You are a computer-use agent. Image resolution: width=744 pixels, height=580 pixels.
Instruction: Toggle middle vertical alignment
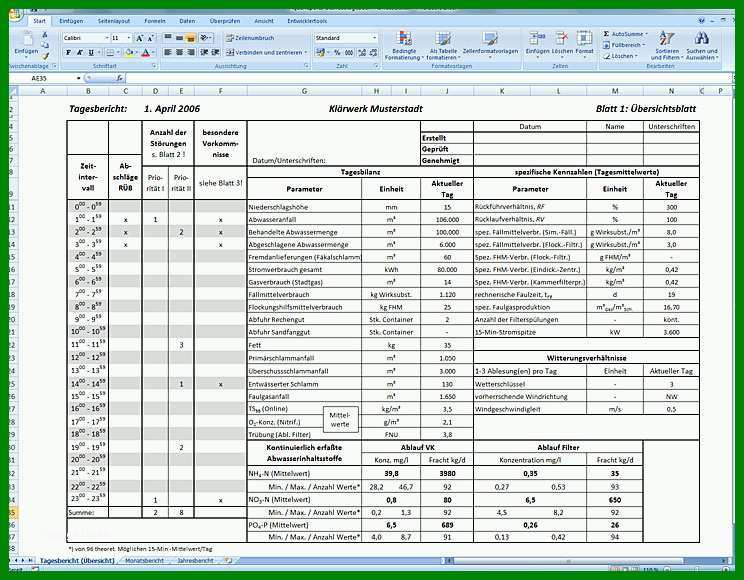click(x=179, y=37)
